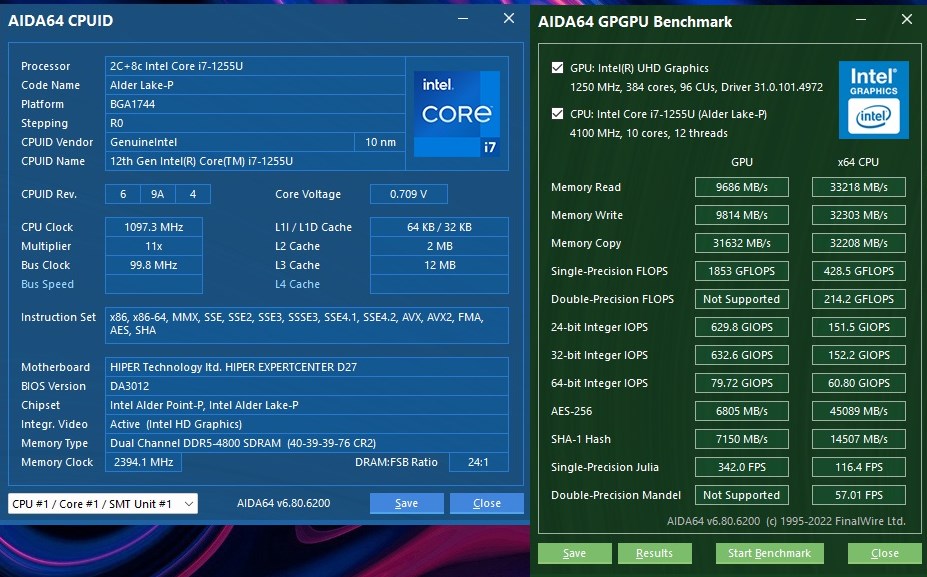Click the Multiplier value 11x

coord(154,246)
